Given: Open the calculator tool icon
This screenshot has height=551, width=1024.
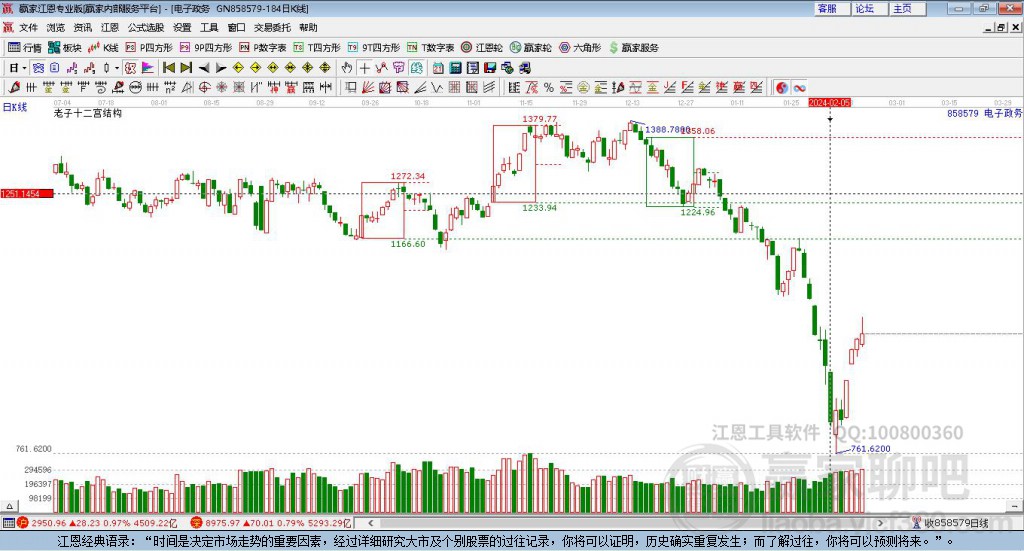Looking at the screenshot, I should [x=455, y=68].
